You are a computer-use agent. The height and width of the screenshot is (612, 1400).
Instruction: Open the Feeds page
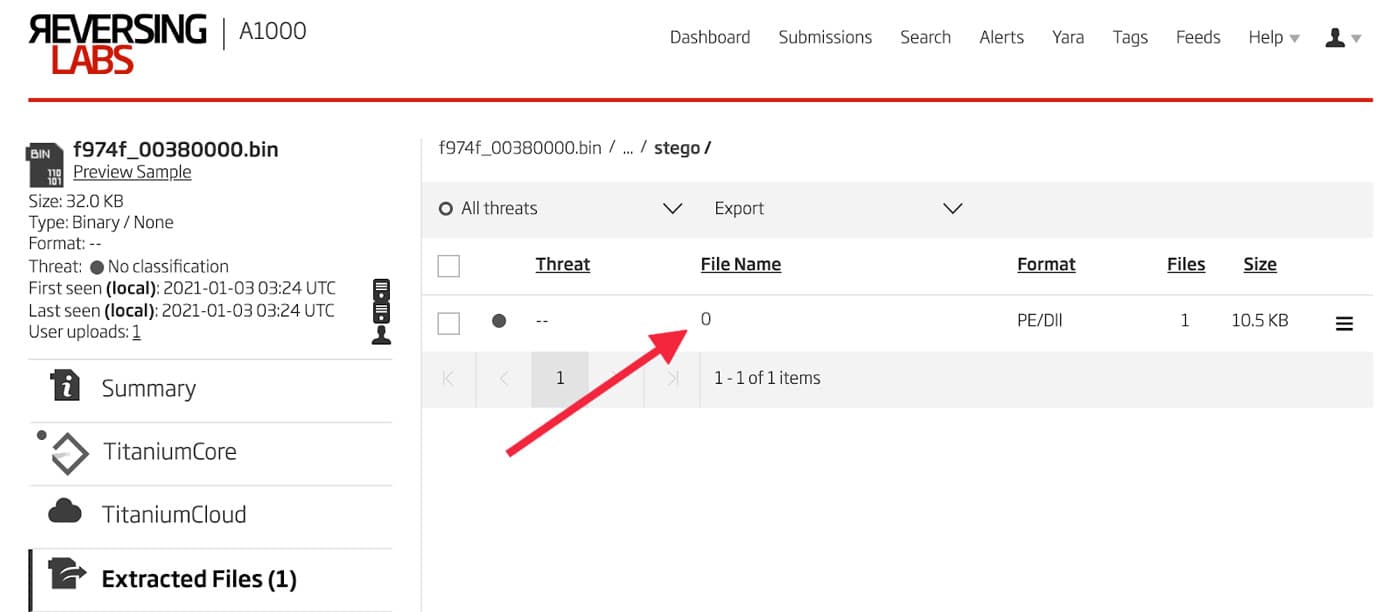click(1198, 37)
